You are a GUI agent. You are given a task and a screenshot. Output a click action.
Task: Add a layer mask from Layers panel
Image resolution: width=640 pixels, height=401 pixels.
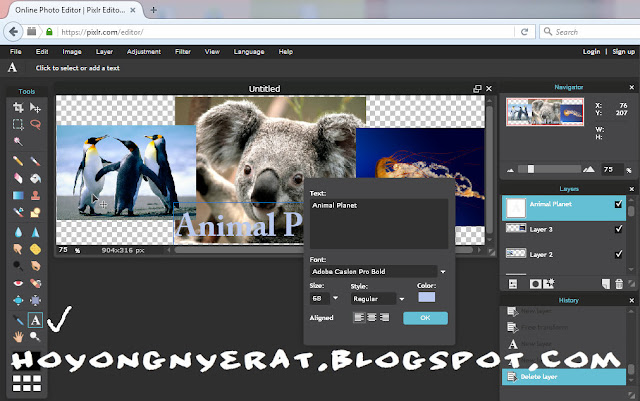pos(535,284)
